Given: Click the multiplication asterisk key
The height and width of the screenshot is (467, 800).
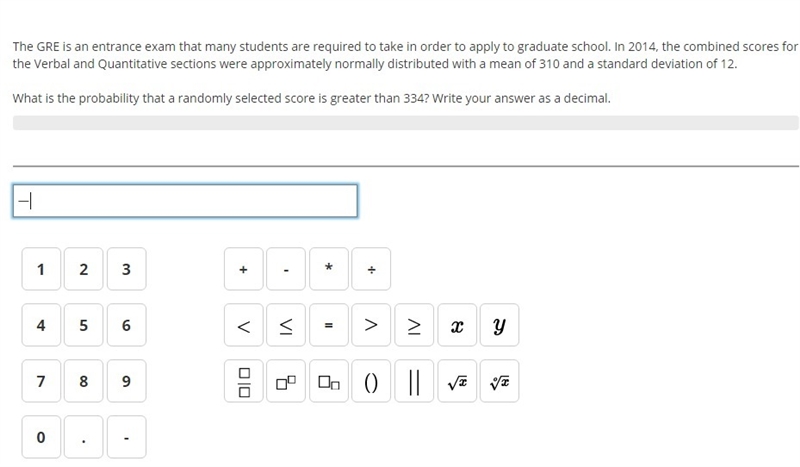Looking at the screenshot, I should click(329, 269).
